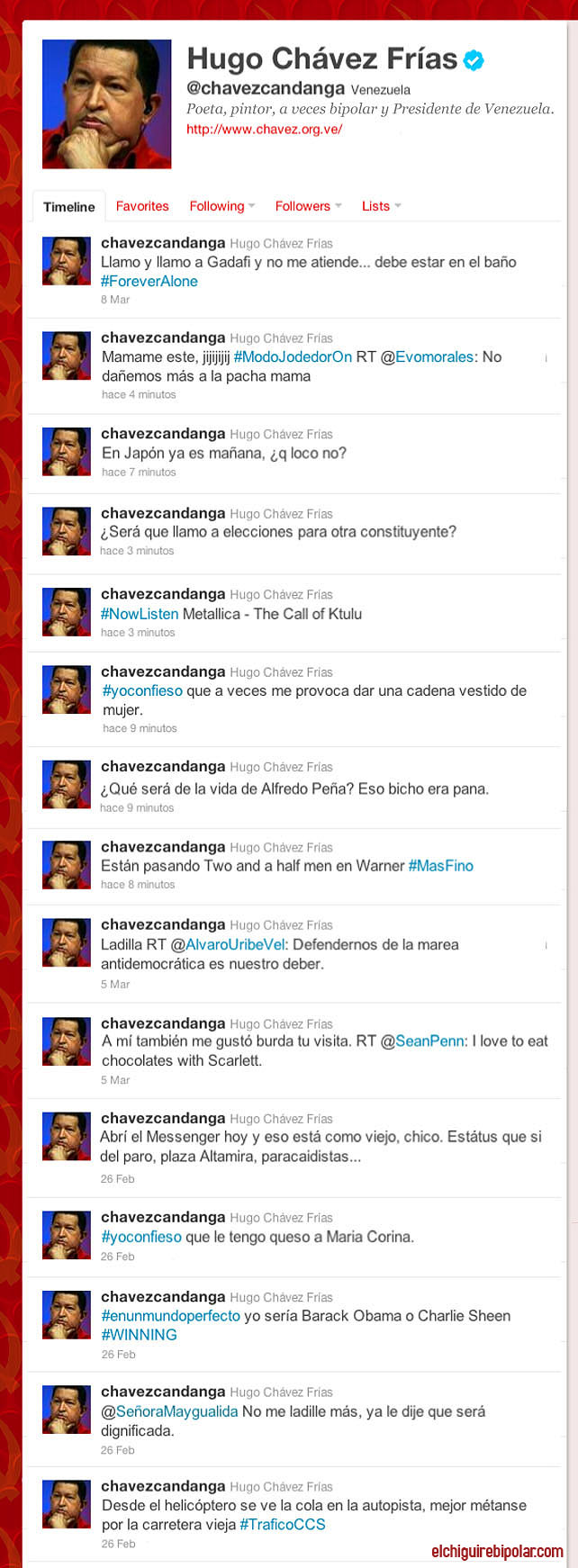
Task: Open the Lists dropdown menu
Action: [x=382, y=206]
